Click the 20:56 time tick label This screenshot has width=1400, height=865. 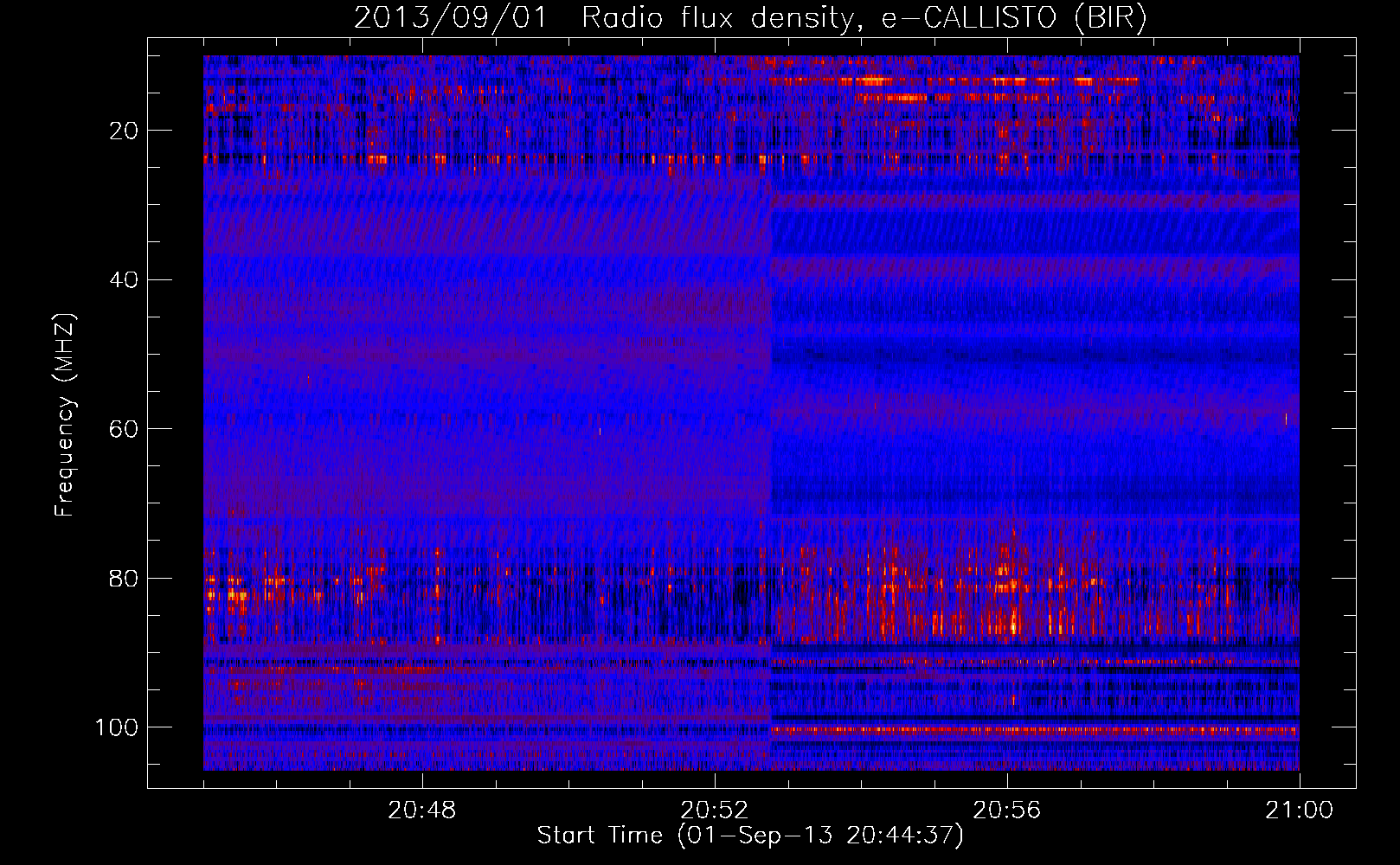1006,811
